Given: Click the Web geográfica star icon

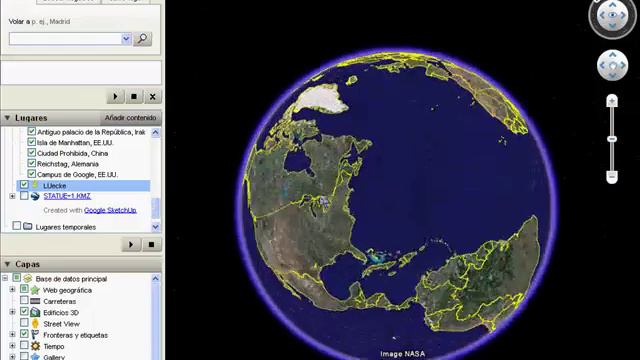Looking at the screenshot, I should 35,290.
